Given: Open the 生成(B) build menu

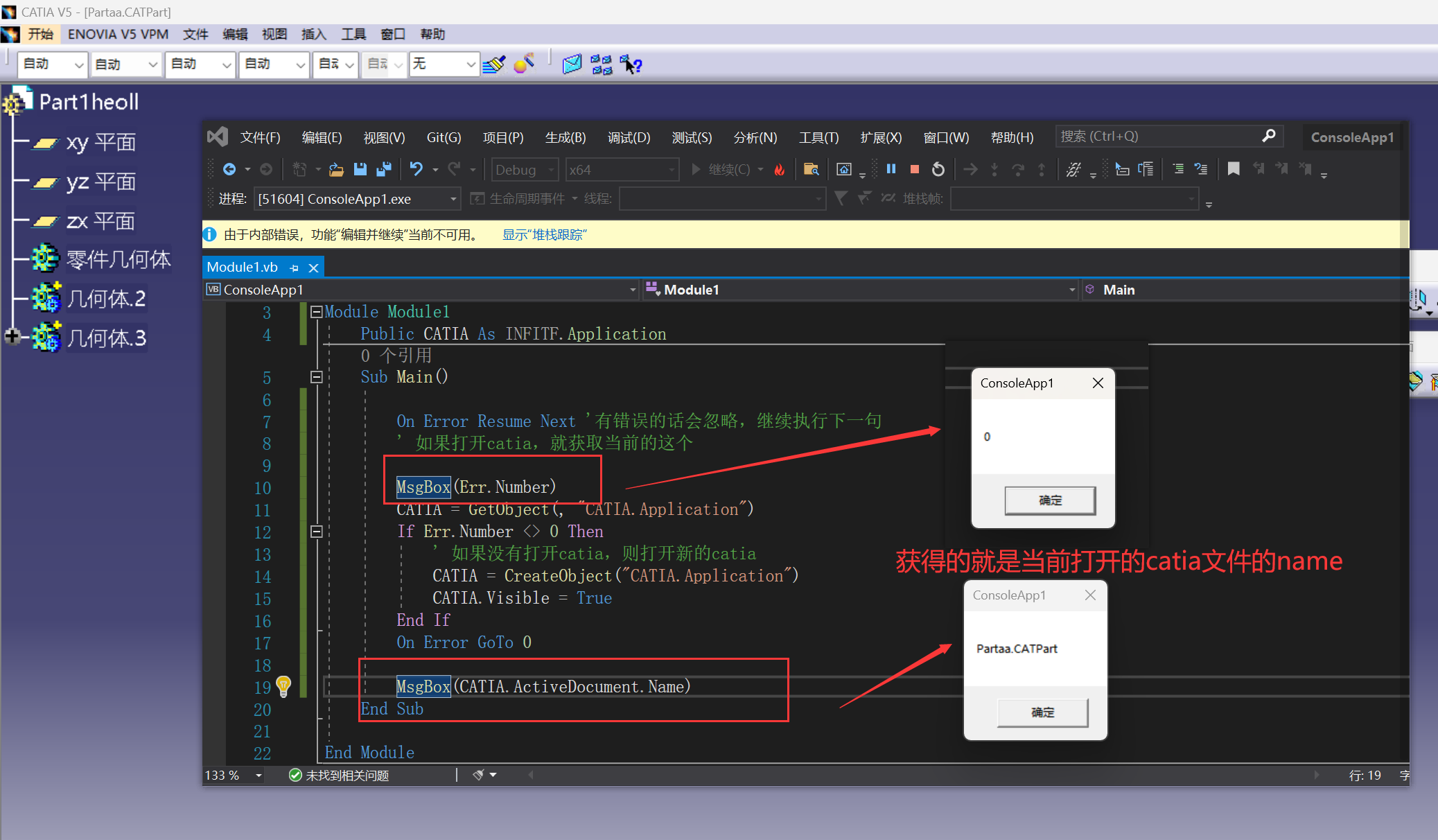Looking at the screenshot, I should point(565,137).
